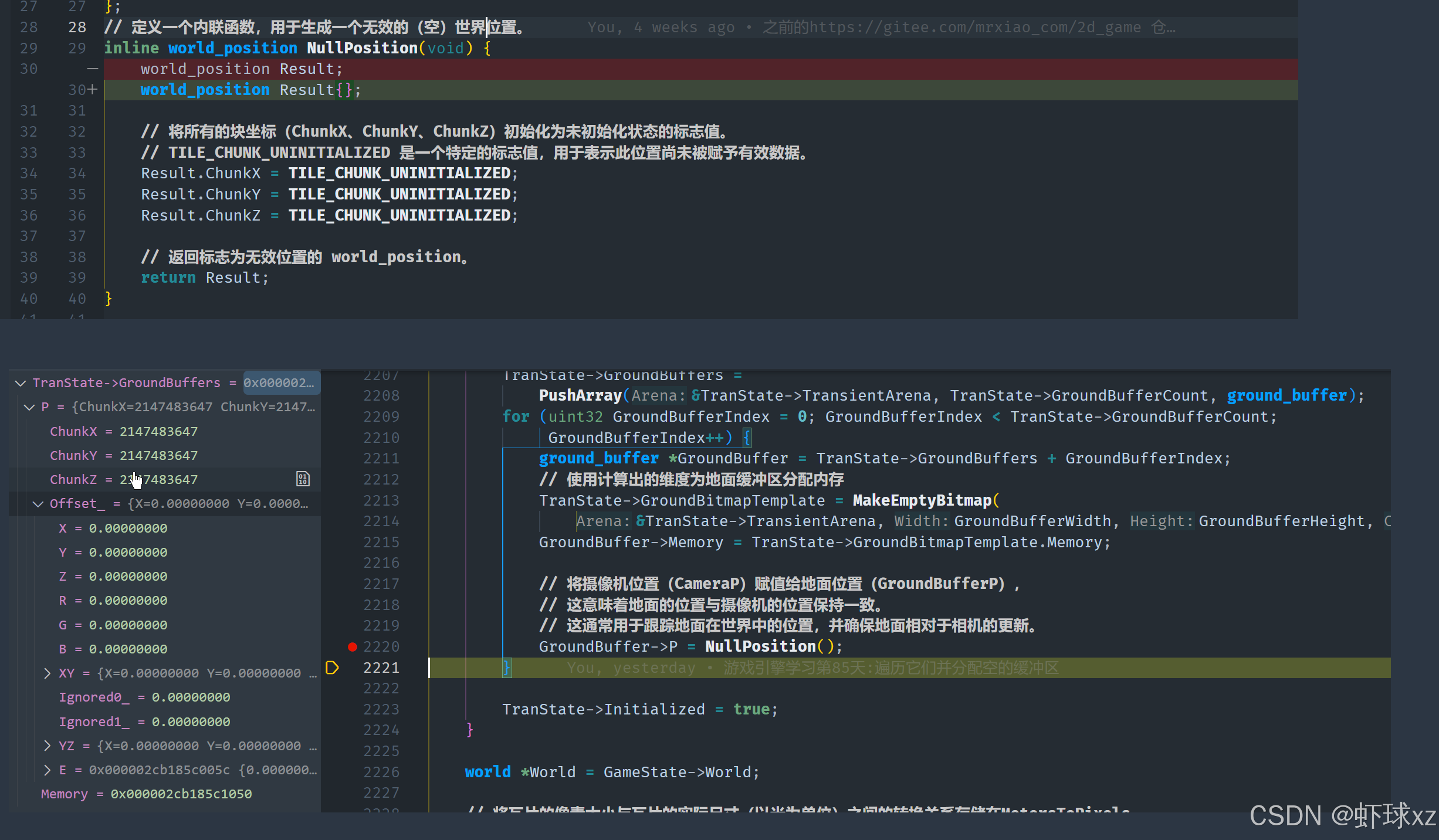This screenshot has height=840, width=1439.
Task: Click diff line number 28 in the gutter
Action: coord(77,28)
